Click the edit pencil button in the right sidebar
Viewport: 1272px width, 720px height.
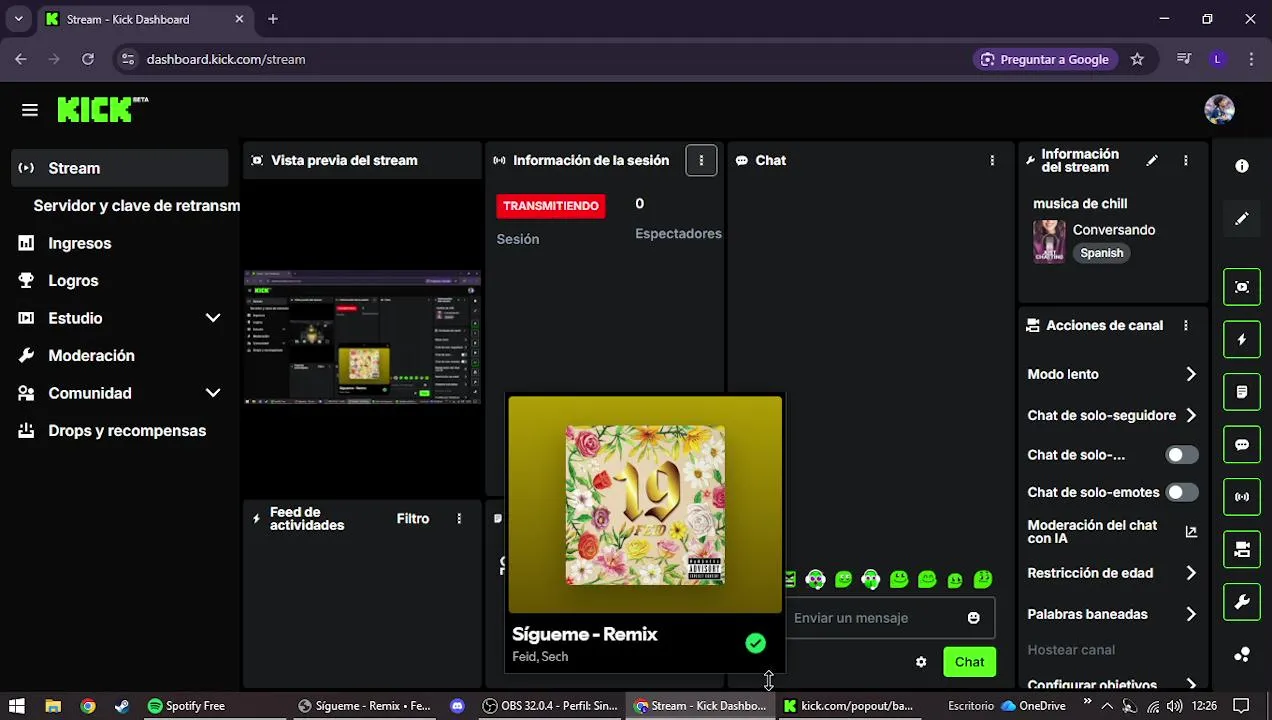pos(1242,218)
